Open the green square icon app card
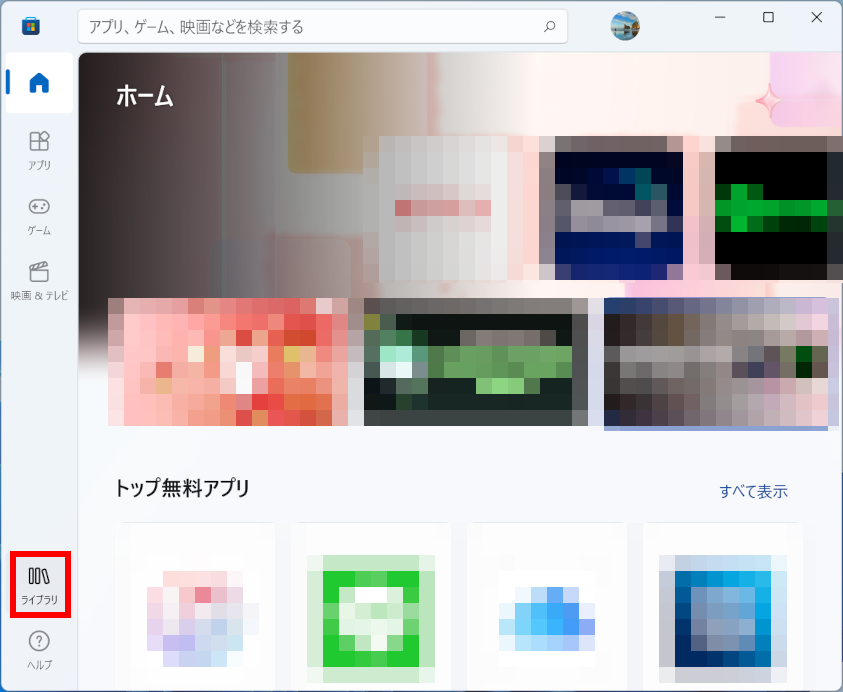Viewport: 843px width, 692px height. point(371,606)
